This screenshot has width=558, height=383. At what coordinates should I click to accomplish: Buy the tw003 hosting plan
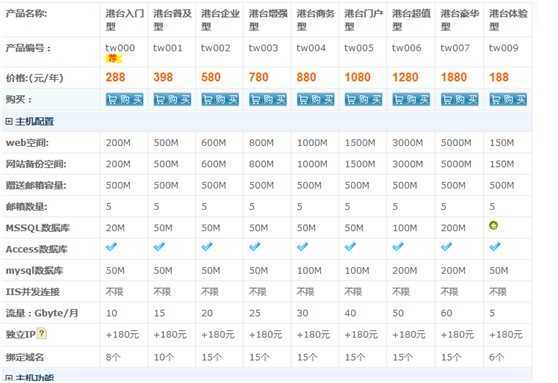click(x=268, y=100)
